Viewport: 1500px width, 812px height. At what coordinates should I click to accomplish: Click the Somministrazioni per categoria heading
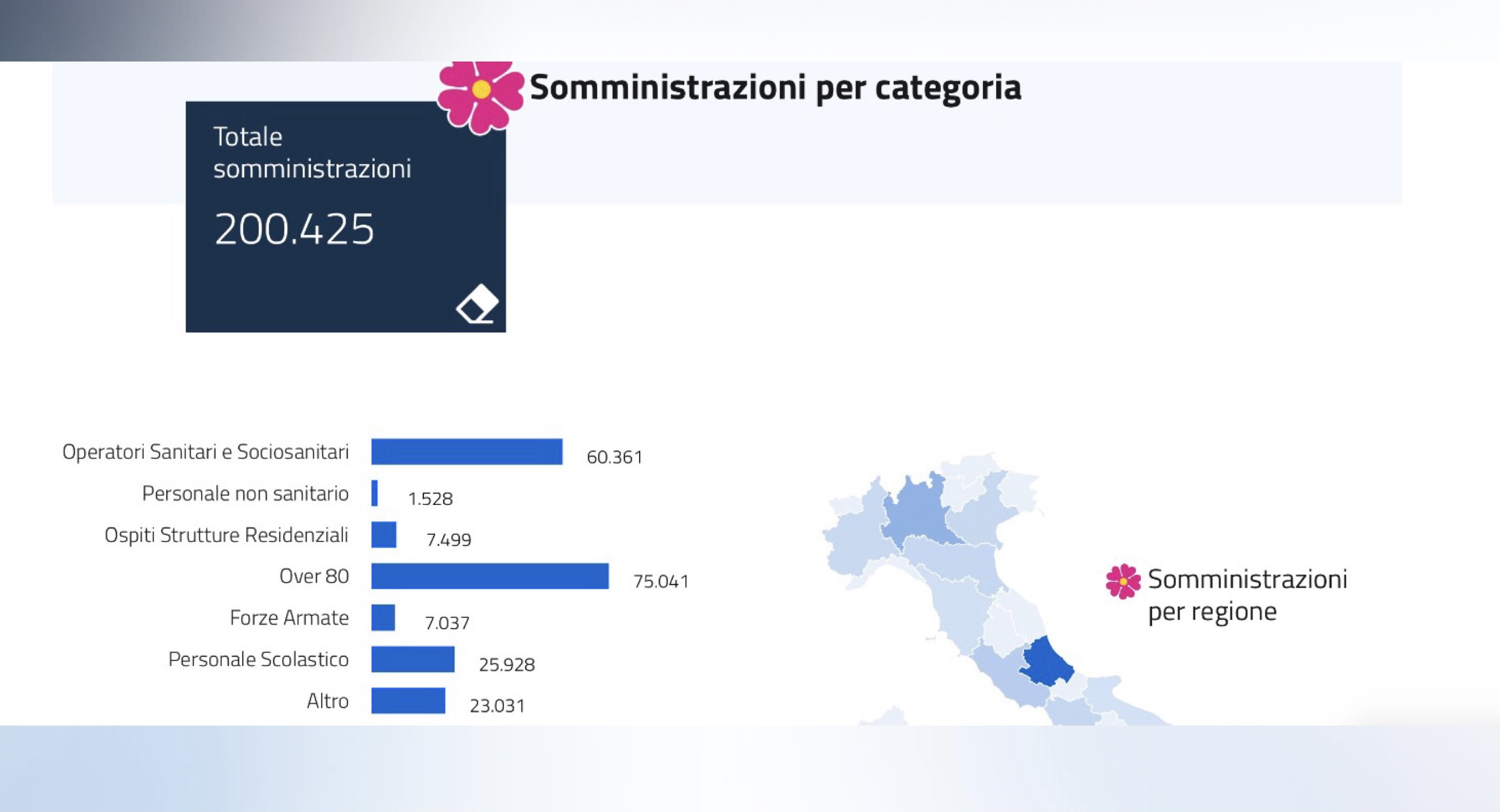click(775, 87)
